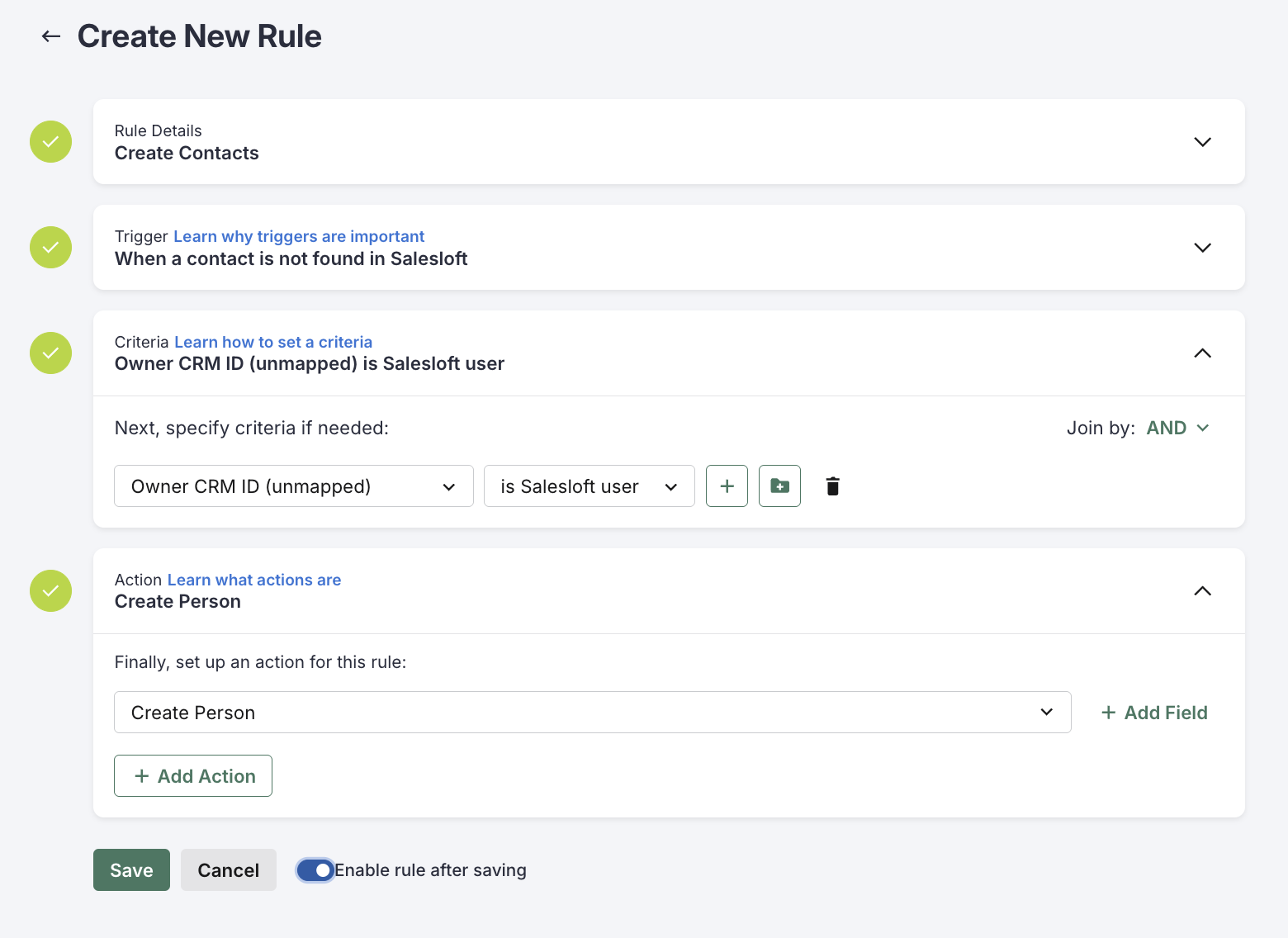Screen dimensions: 1288x938
Task: Open the Owner CRM ID (unmapped) dropdown
Action: tap(294, 486)
